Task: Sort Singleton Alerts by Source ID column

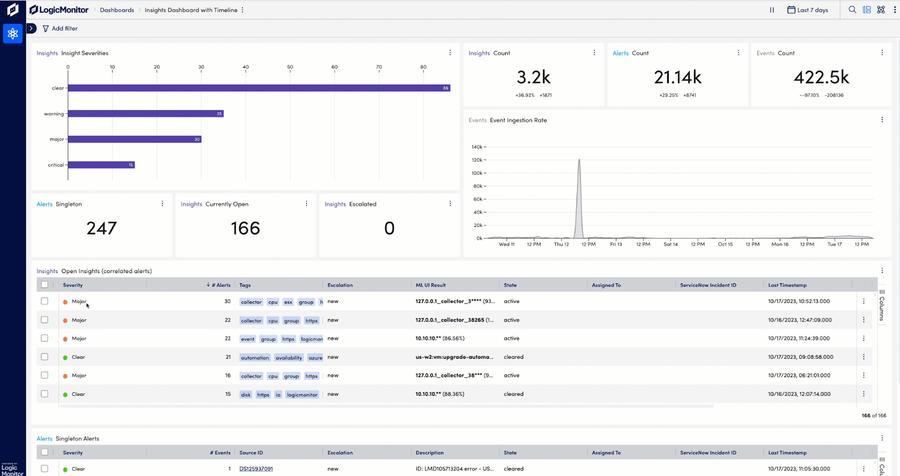Action: [251, 452]
